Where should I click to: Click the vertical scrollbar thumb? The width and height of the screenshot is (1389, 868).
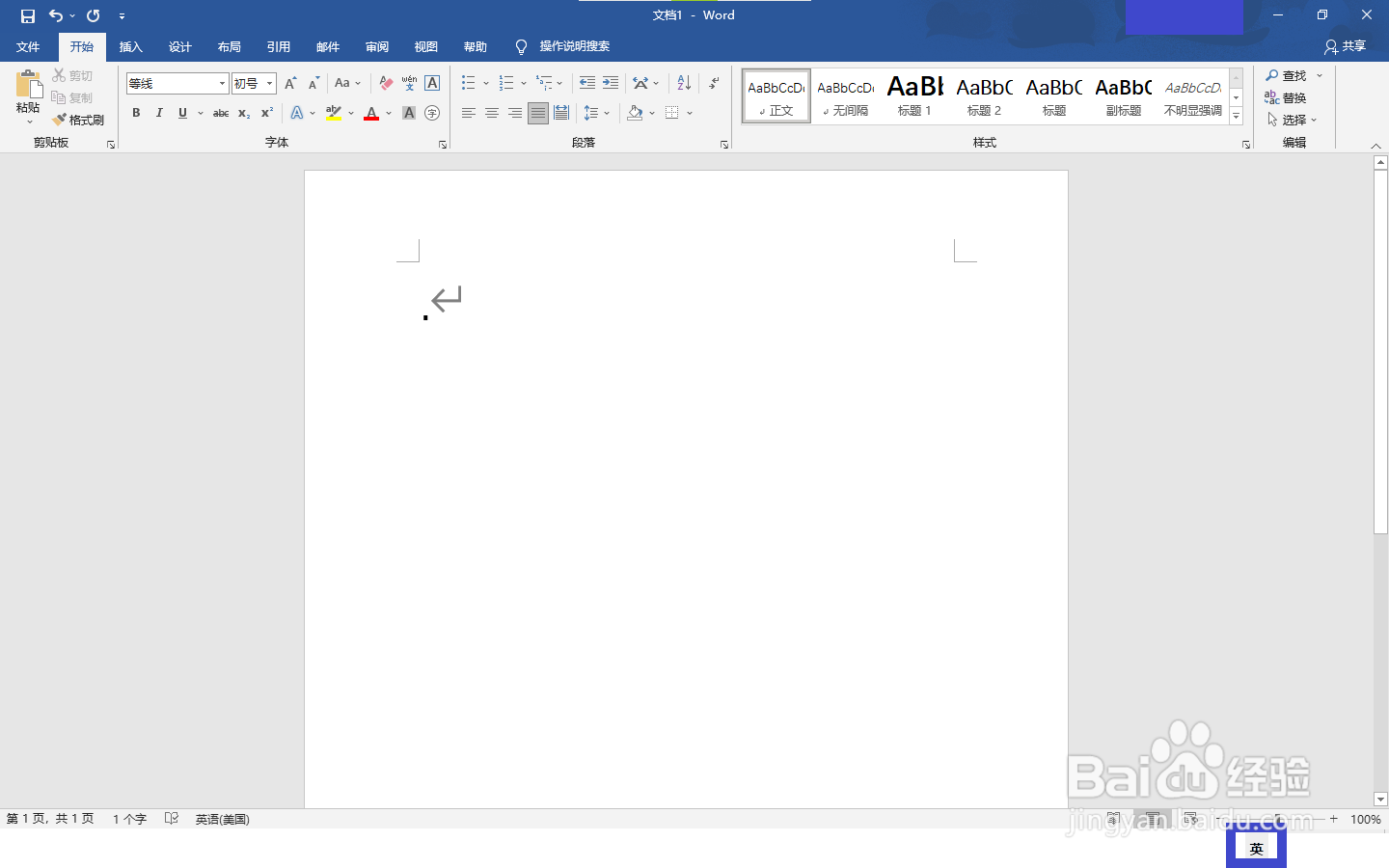coord(1380,353)
